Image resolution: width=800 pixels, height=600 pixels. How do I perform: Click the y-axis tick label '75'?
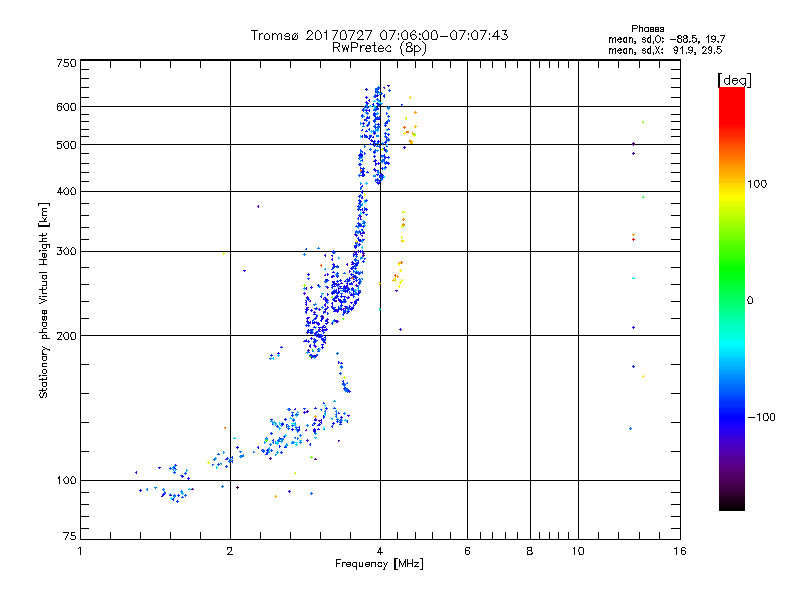[70, 536]
